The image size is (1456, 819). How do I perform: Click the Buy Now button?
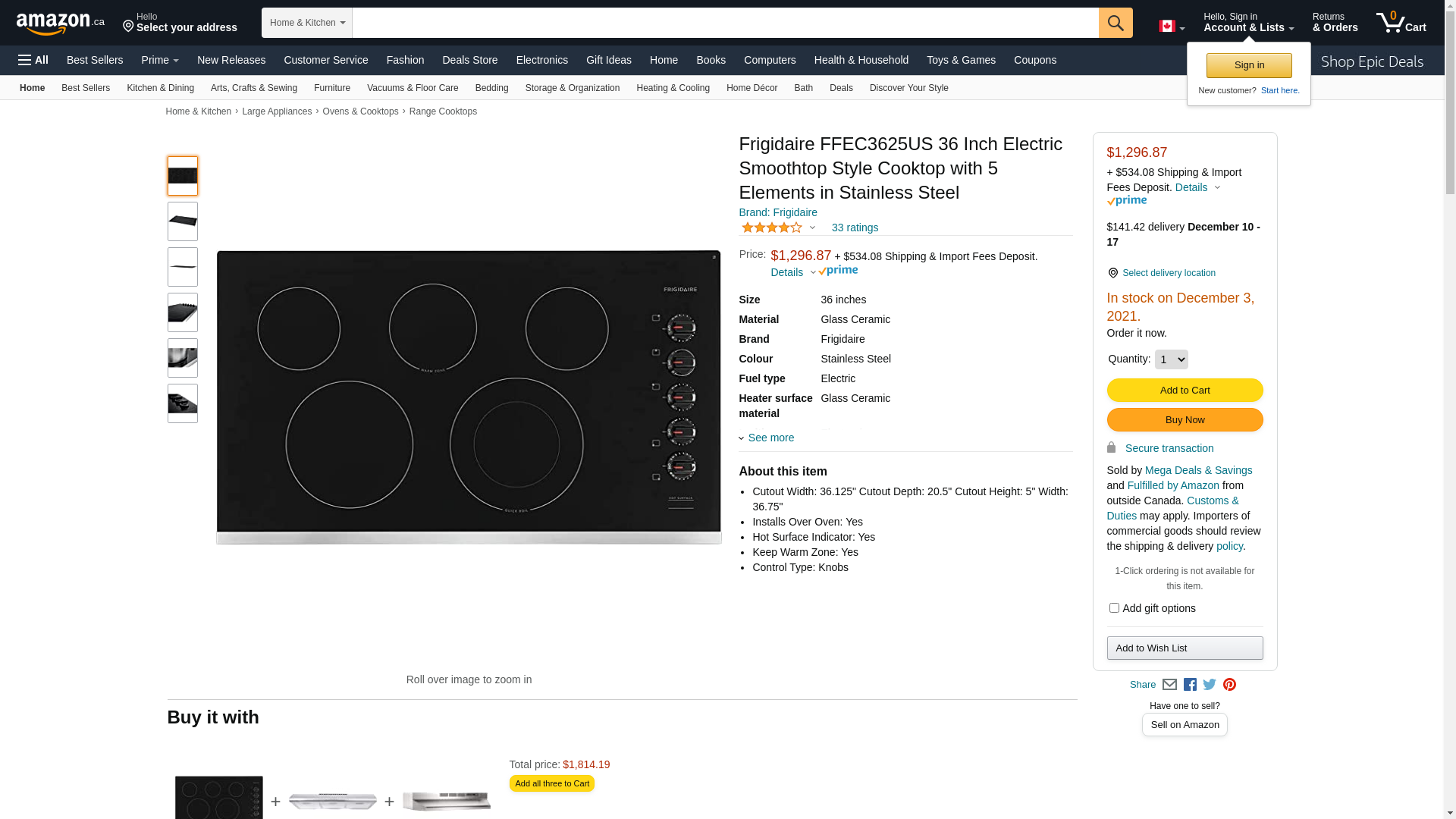pyautogui.click(x=1185, y=420)
